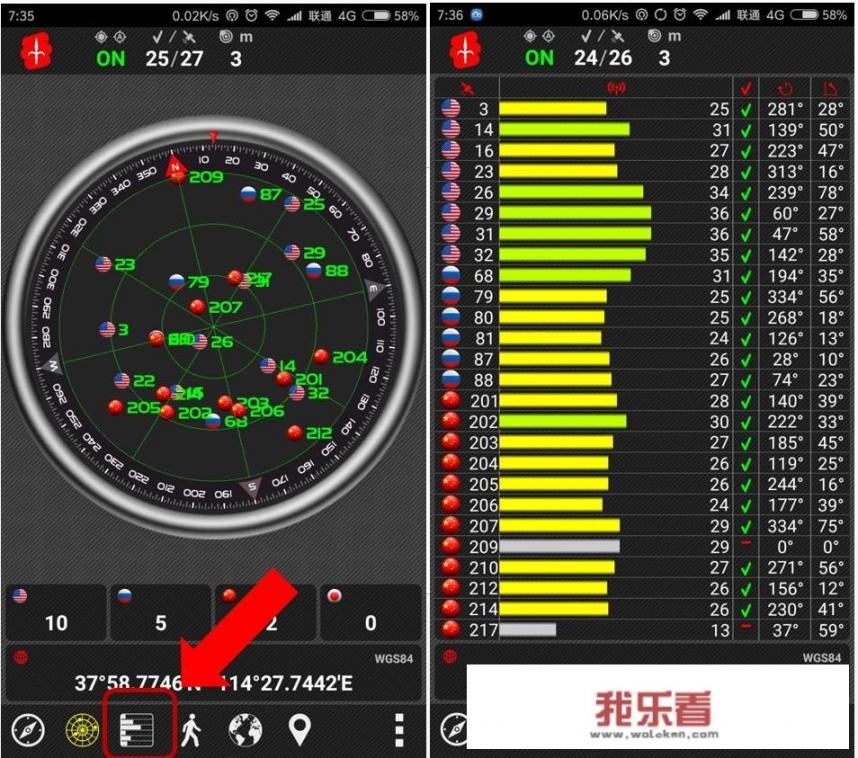Tap the alarm clock icon in left status bar
This screenshot has height=758, width=858.
251,16
